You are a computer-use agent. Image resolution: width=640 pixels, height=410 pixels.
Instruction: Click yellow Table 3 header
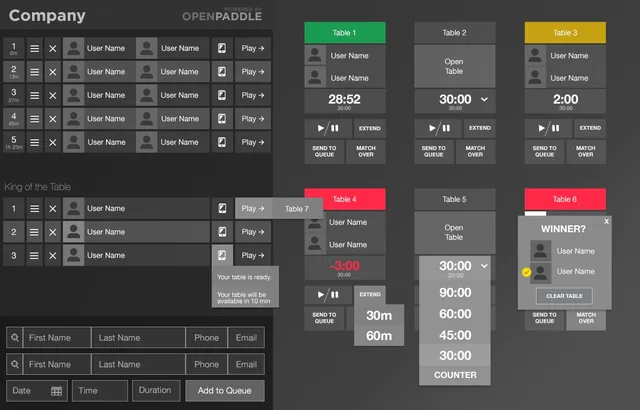point(565,33)
